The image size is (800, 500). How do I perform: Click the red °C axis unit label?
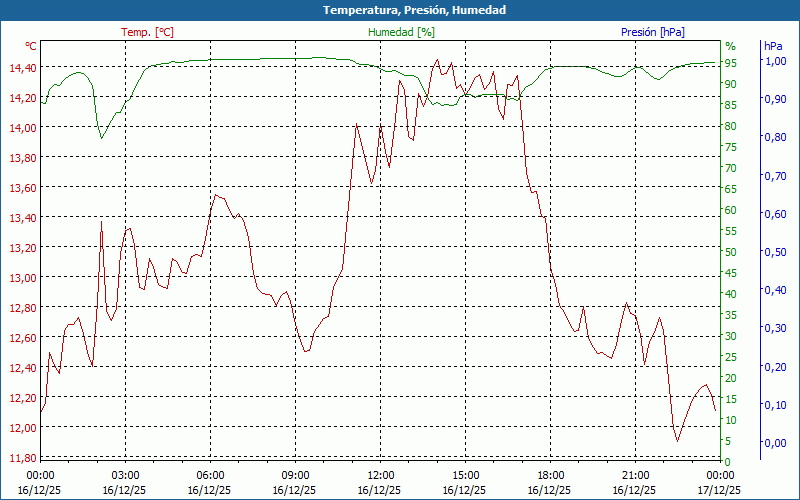point(30,46)
